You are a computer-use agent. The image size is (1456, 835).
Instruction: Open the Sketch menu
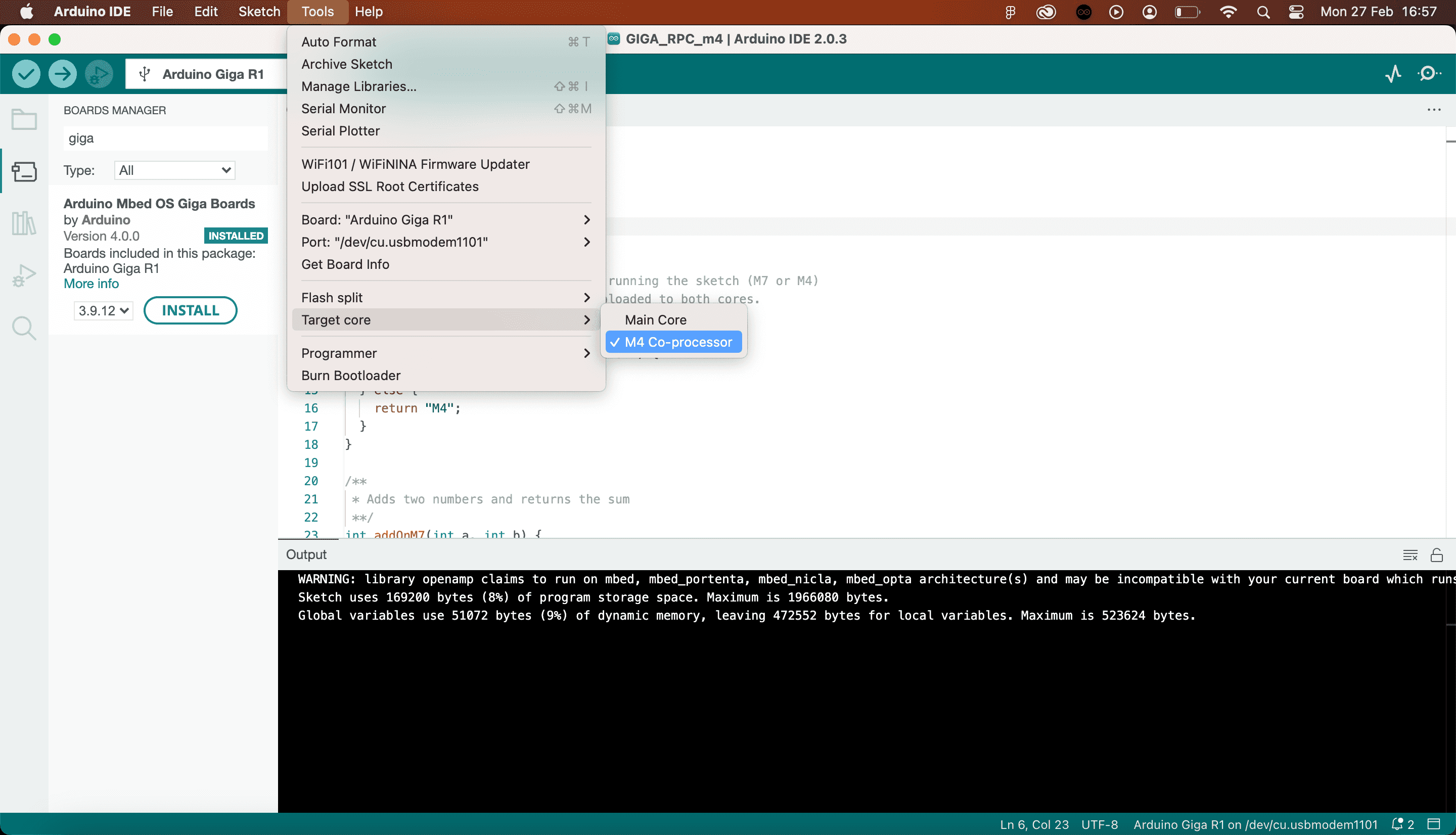coord(259,12)
